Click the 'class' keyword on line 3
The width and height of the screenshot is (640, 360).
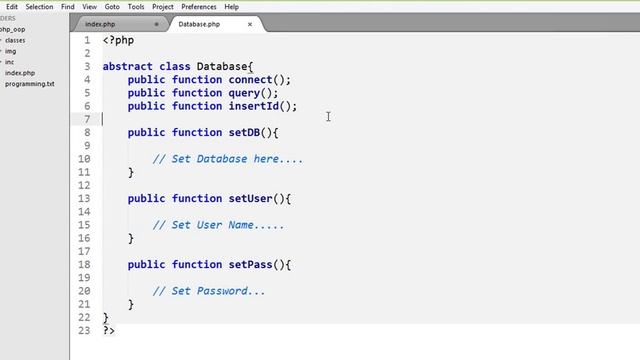175,66
